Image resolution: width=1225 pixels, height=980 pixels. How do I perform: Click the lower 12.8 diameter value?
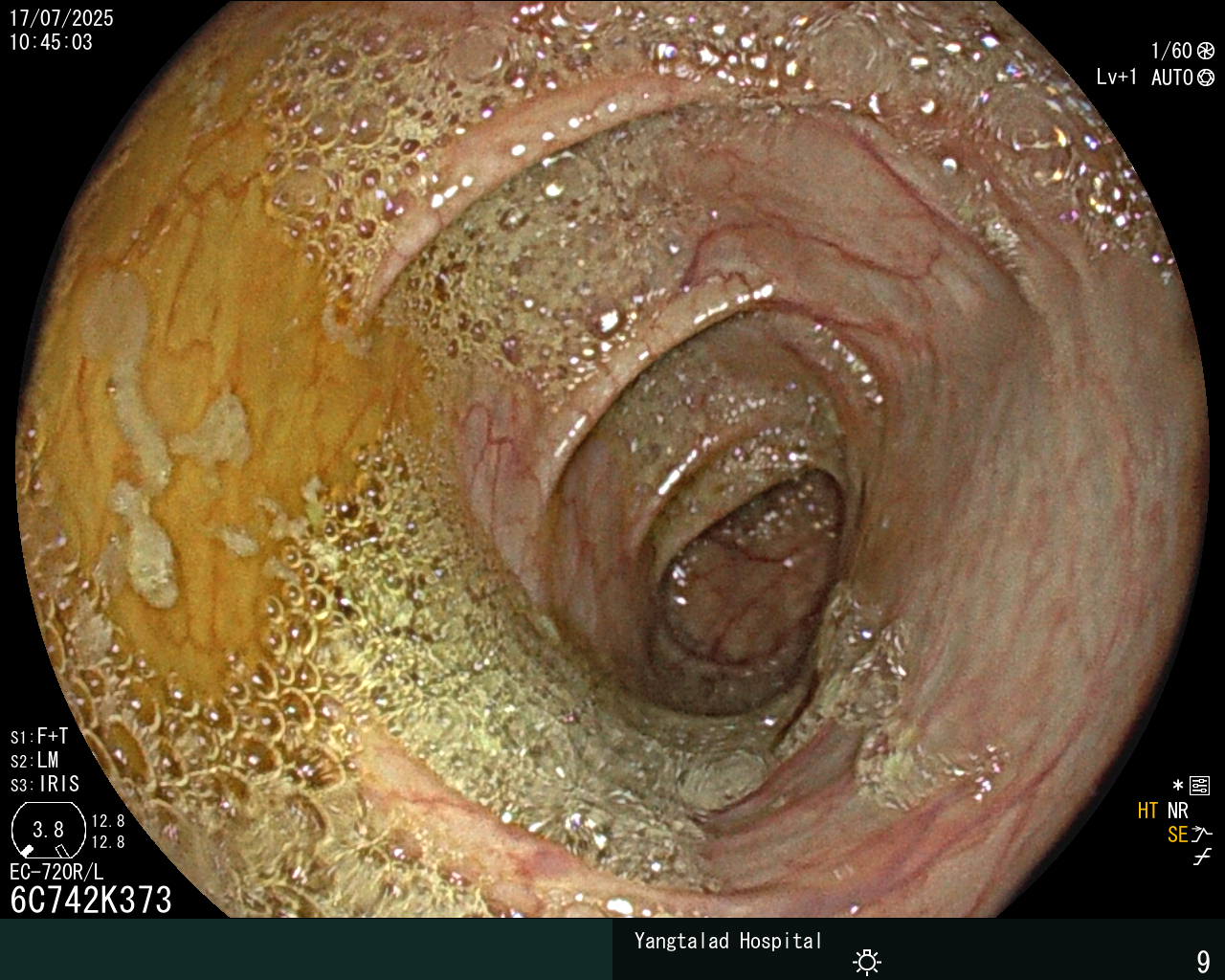(108, 842)
